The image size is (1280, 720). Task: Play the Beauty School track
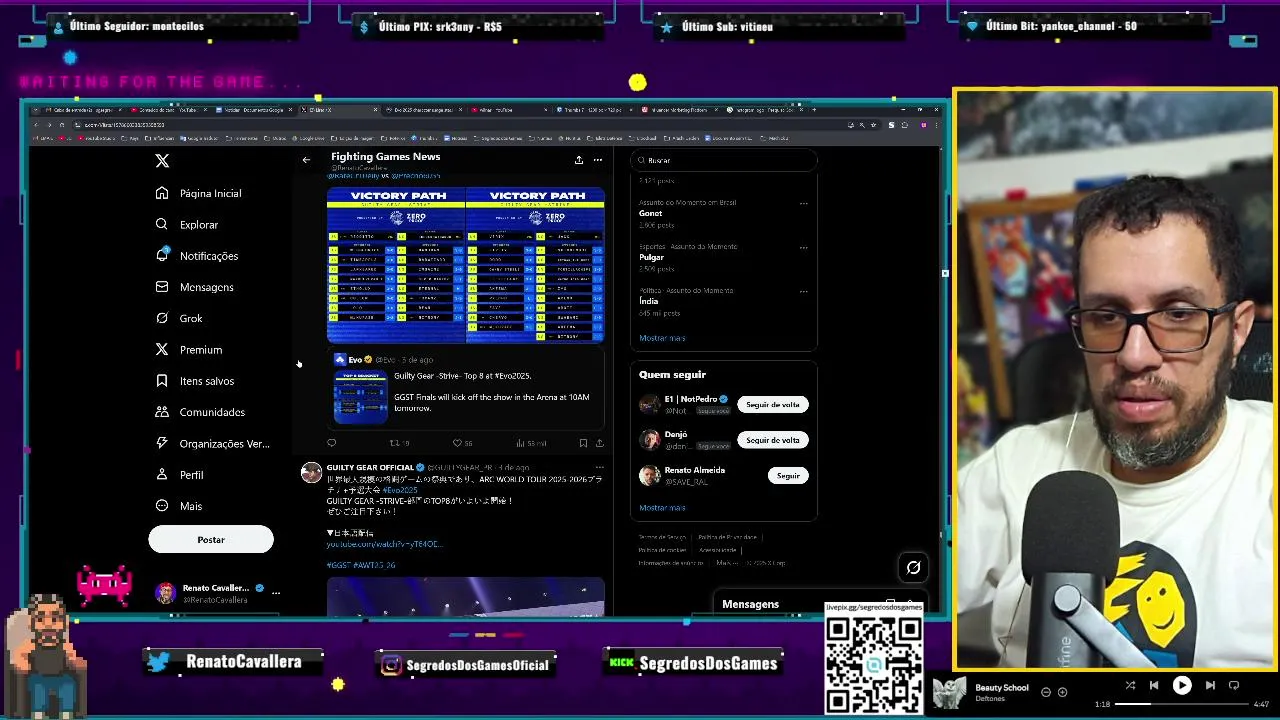1182,685
